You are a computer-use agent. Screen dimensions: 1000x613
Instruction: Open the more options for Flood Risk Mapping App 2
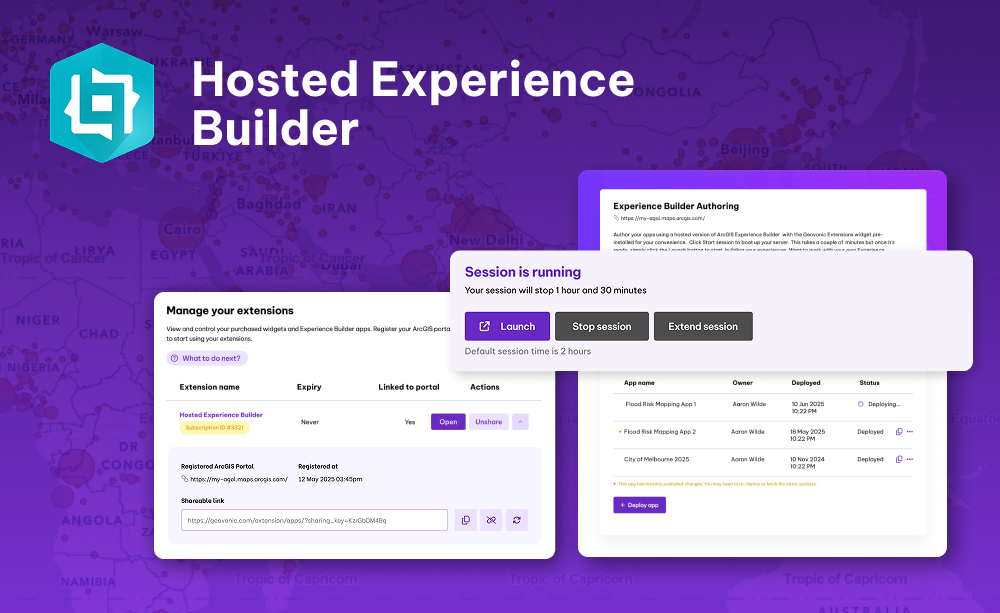909,432
